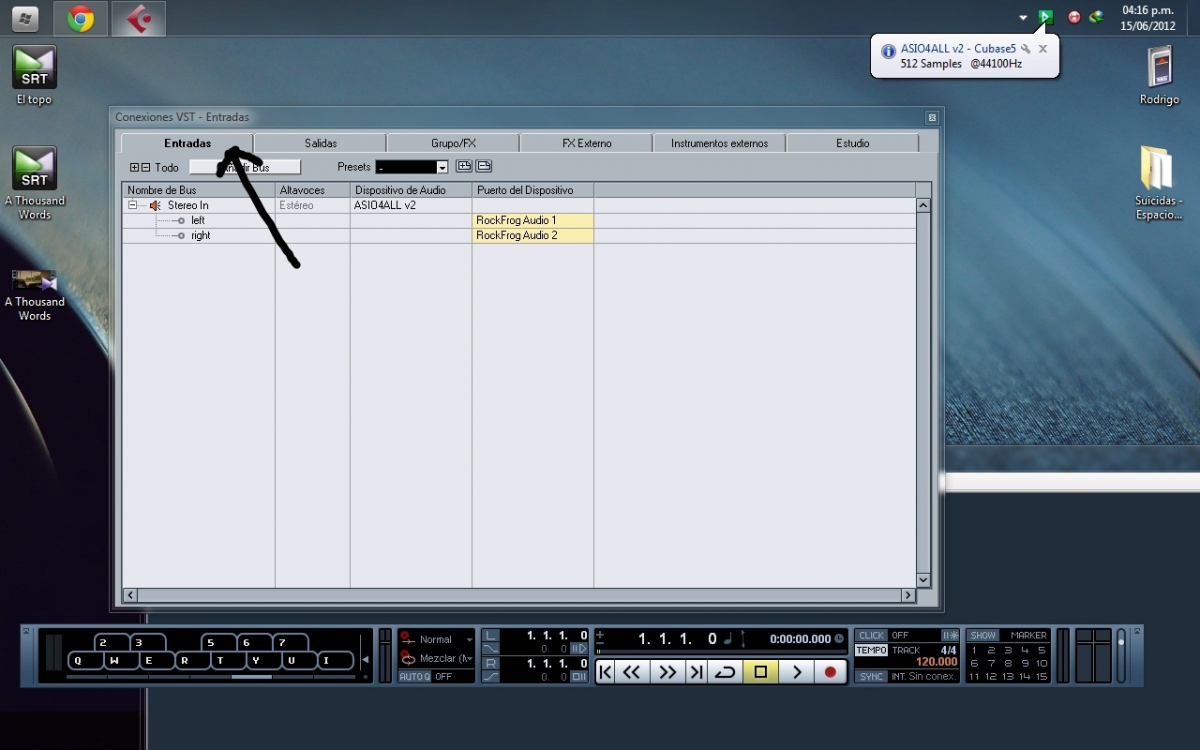Go to project start in transport
The width and height of the screenshot is (1200, 750).
(605, 672)
